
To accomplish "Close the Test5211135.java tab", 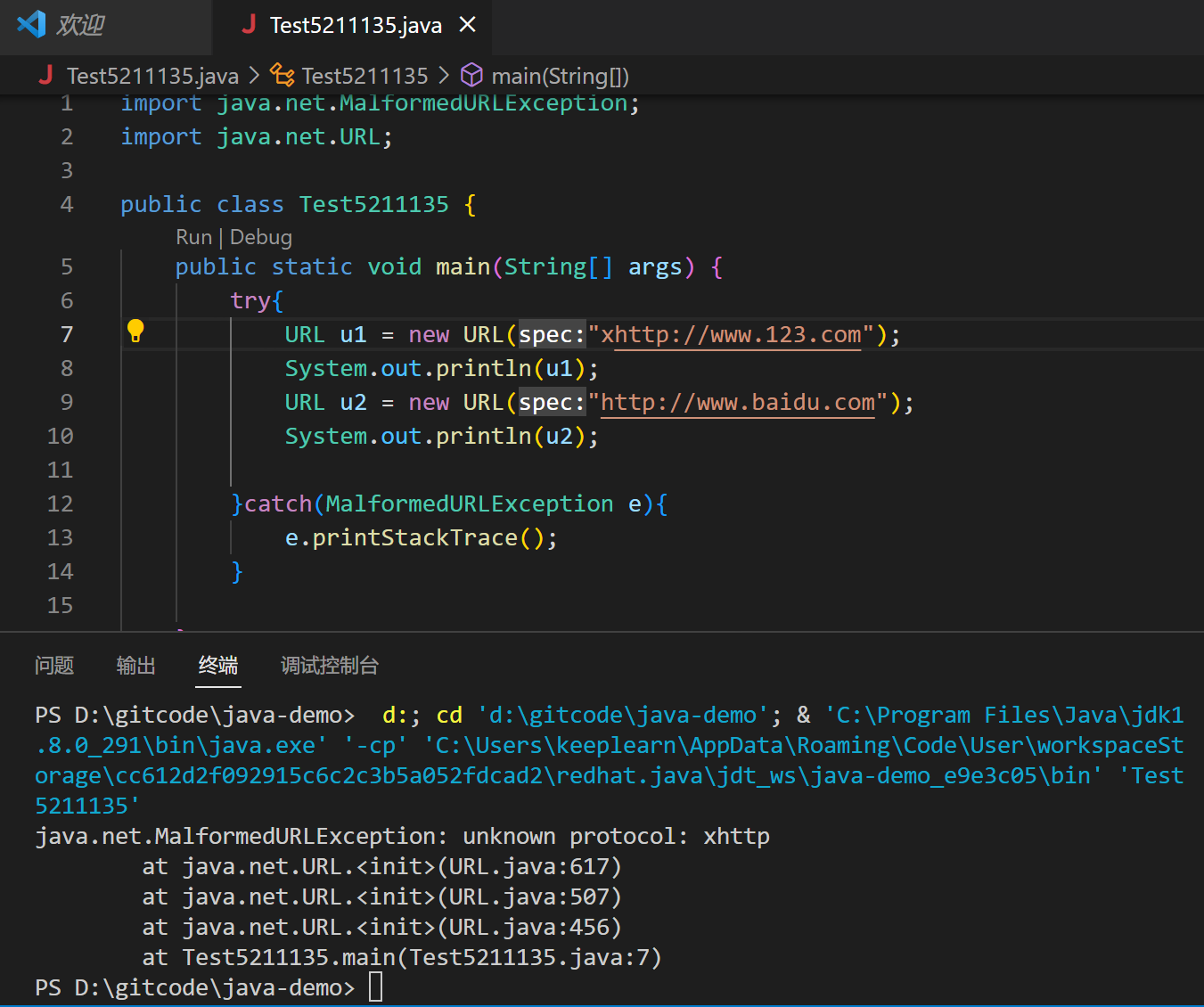I will [x=467, y=25].
